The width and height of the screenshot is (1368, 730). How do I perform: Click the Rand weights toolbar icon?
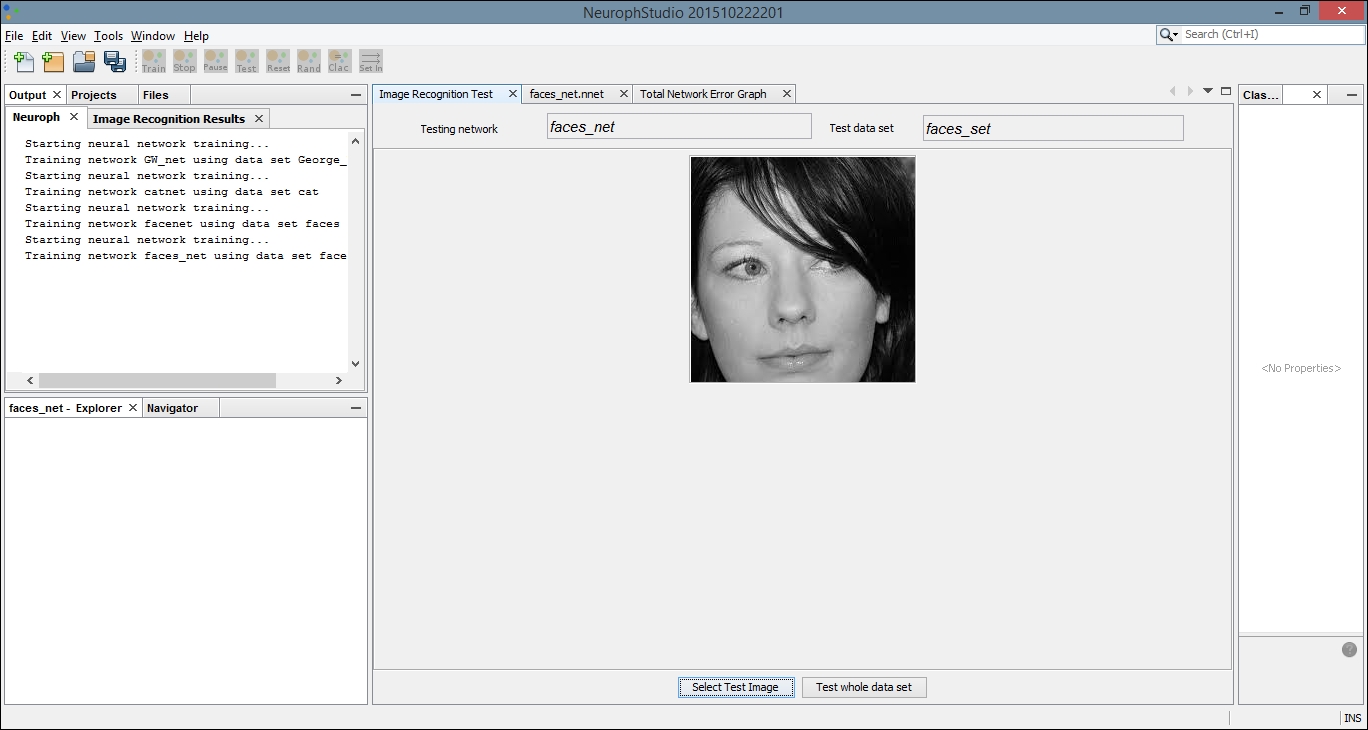click(309, 61)
